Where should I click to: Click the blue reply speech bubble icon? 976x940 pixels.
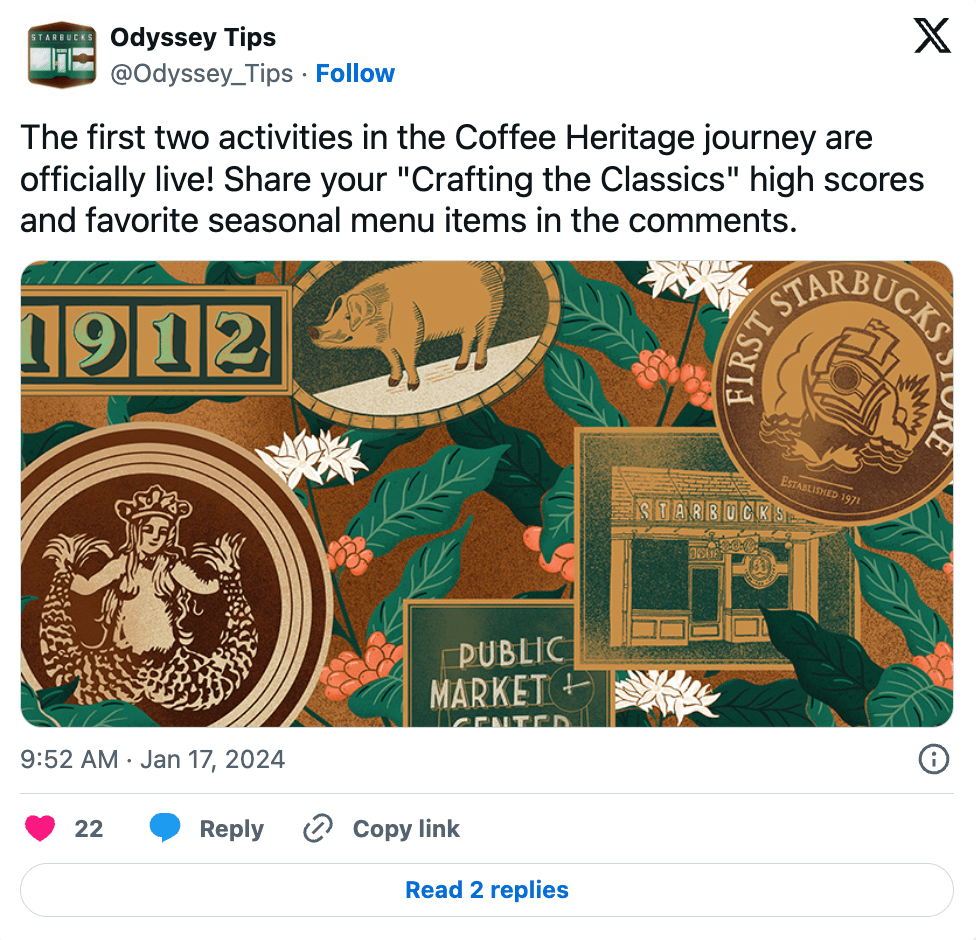[165, 828]
